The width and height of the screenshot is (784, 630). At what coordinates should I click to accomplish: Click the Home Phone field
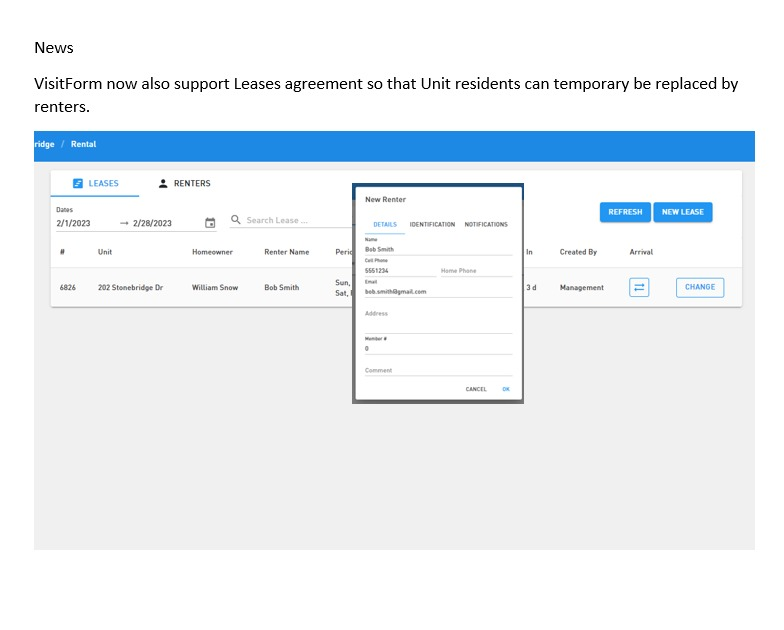click(x=476, y=270)
